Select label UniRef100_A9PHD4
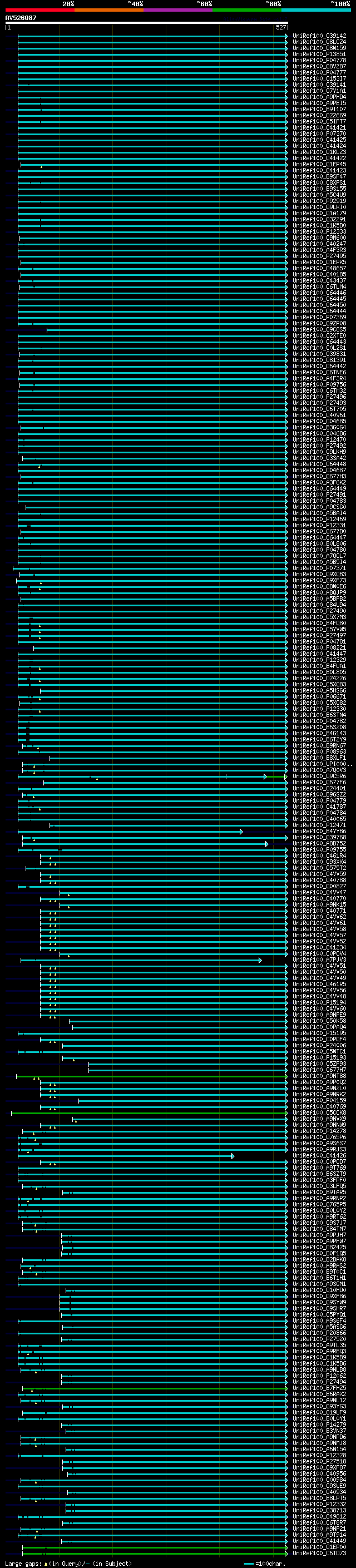The width and height of the screenshot is (356, 1568). click(x=319, y=97)
